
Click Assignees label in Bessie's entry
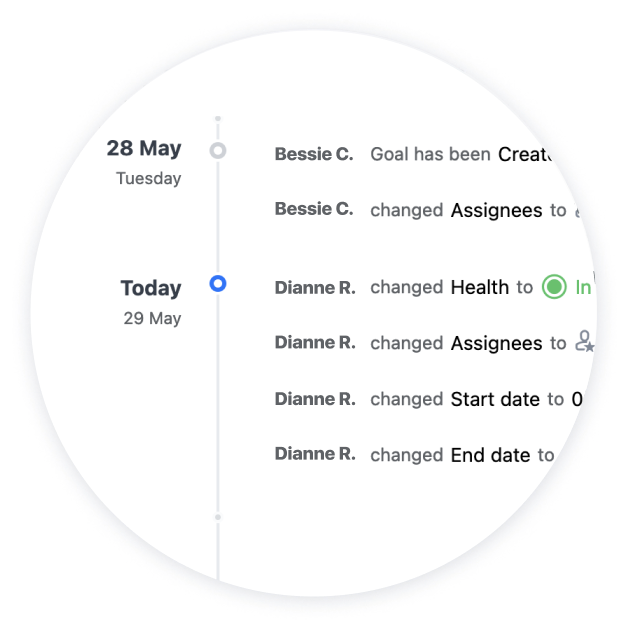(496, 211)
